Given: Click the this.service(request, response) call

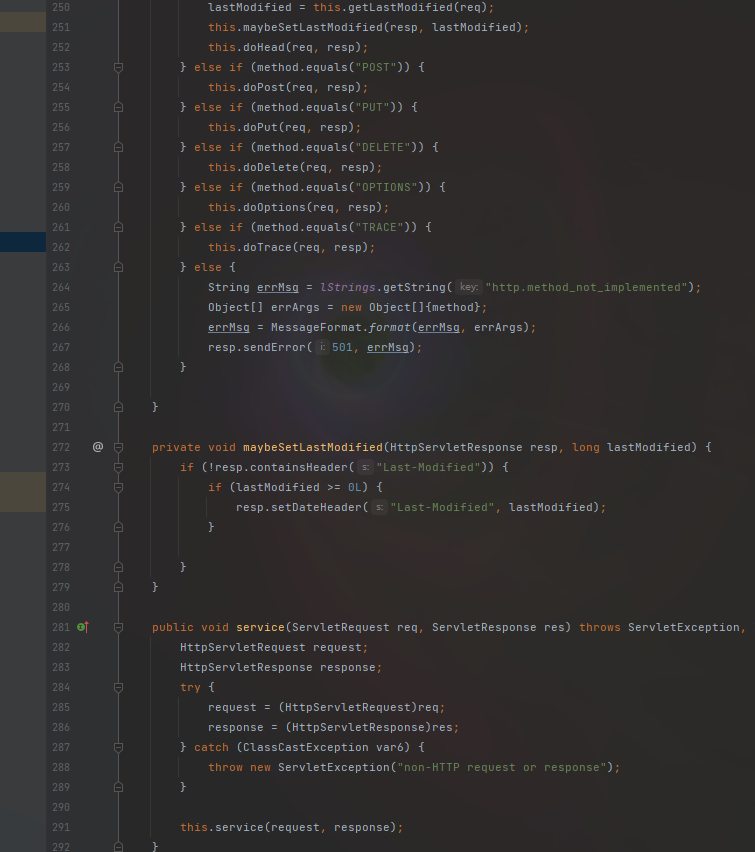Looking at the screenshot, I should (x=289, y=827).
